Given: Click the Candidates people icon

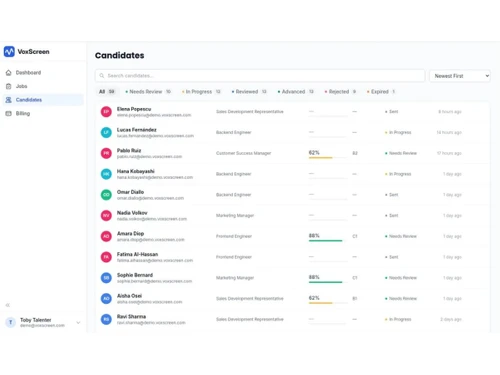Looking at the screenshot, I should [x=9, y=100].
